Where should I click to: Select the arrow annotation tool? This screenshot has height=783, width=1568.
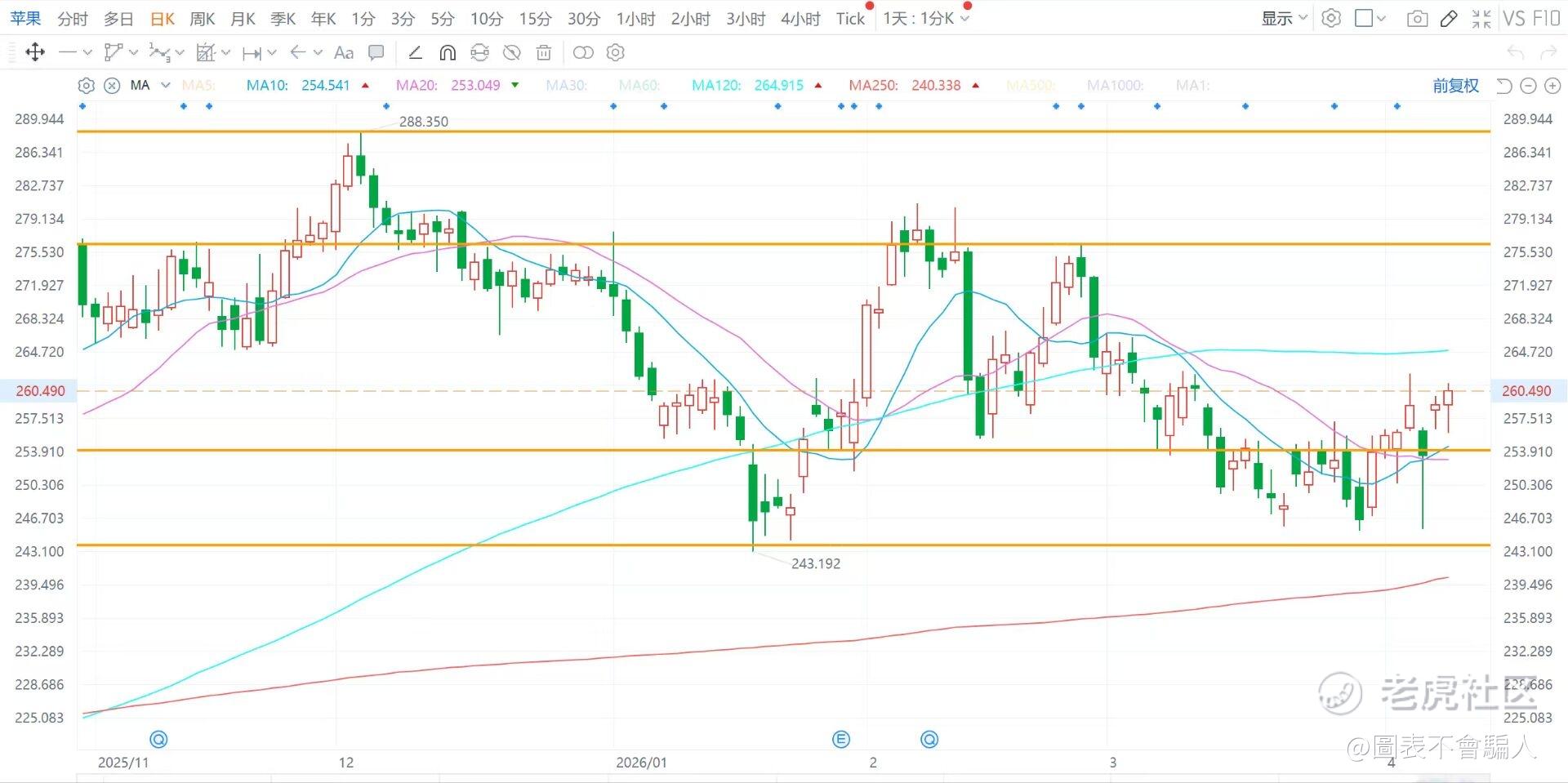(x=298, y=53)
